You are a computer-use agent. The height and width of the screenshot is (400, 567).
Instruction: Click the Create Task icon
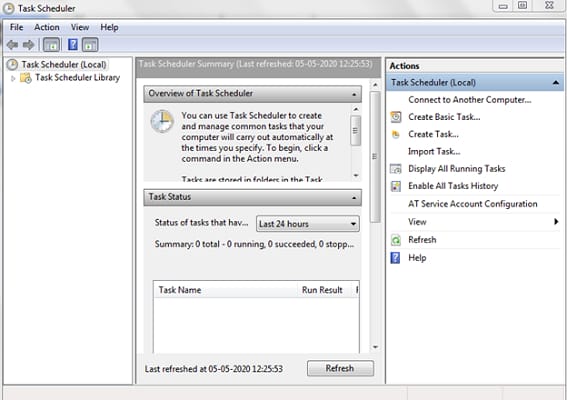(396, 135)
